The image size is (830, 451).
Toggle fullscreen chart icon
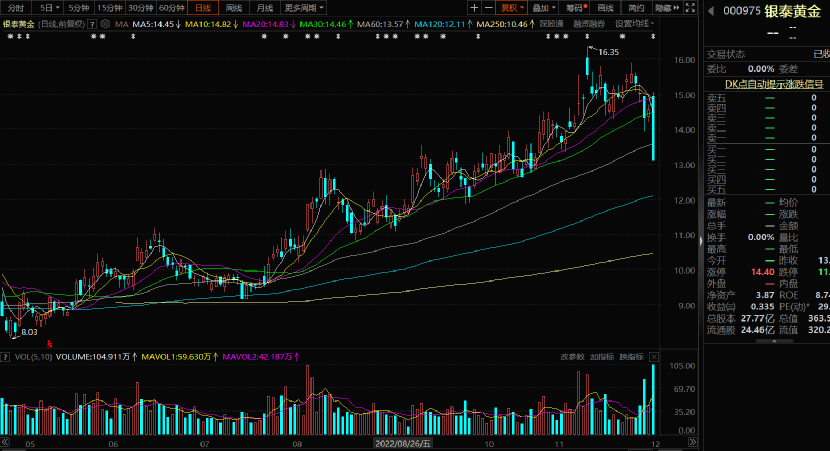tap(690, 8)
